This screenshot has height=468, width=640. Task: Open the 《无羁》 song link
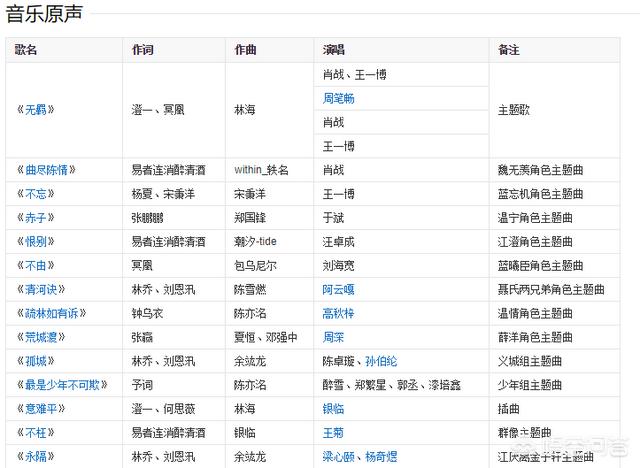[x=34, y=111]
